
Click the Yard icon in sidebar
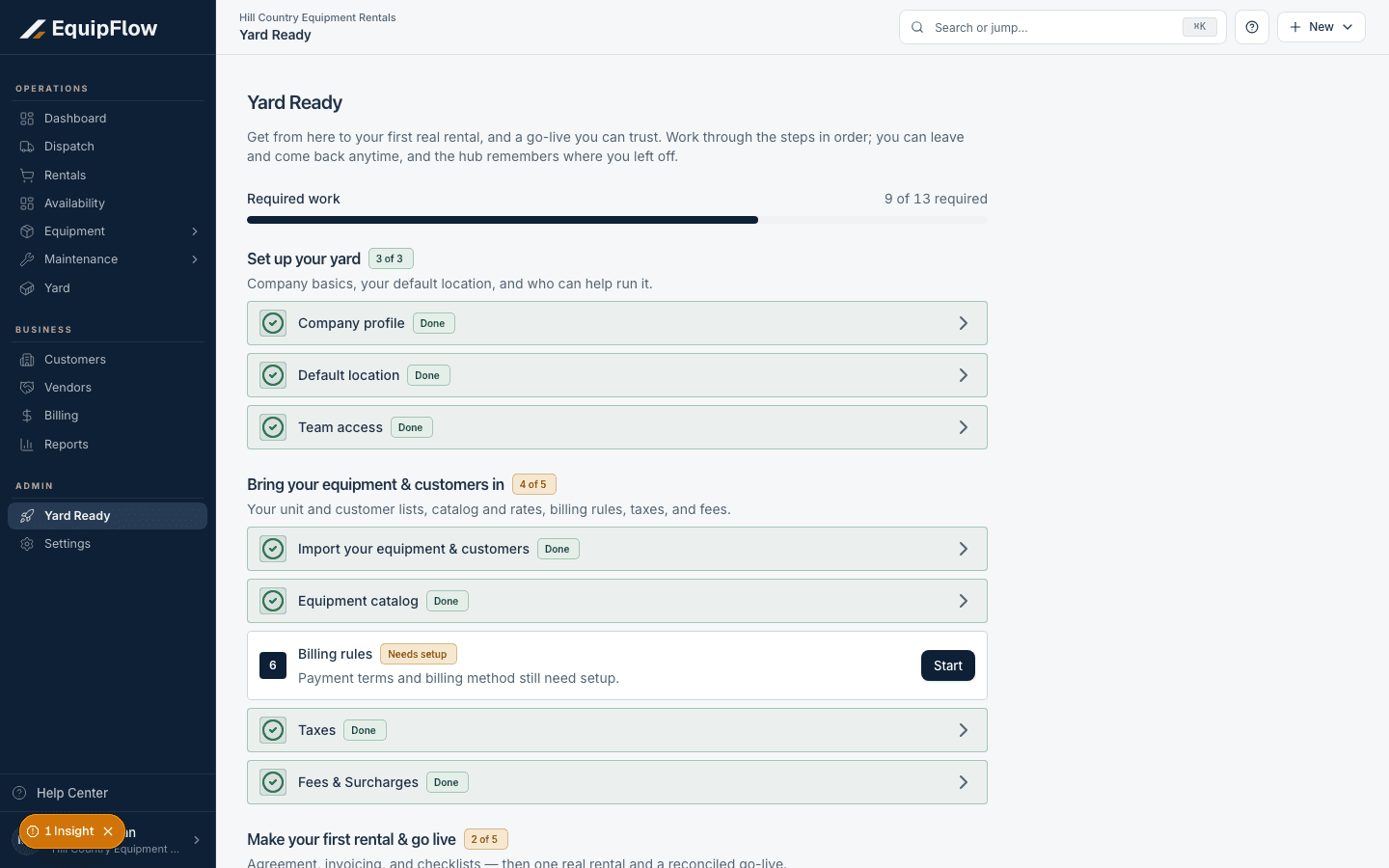tap(27, 288)
